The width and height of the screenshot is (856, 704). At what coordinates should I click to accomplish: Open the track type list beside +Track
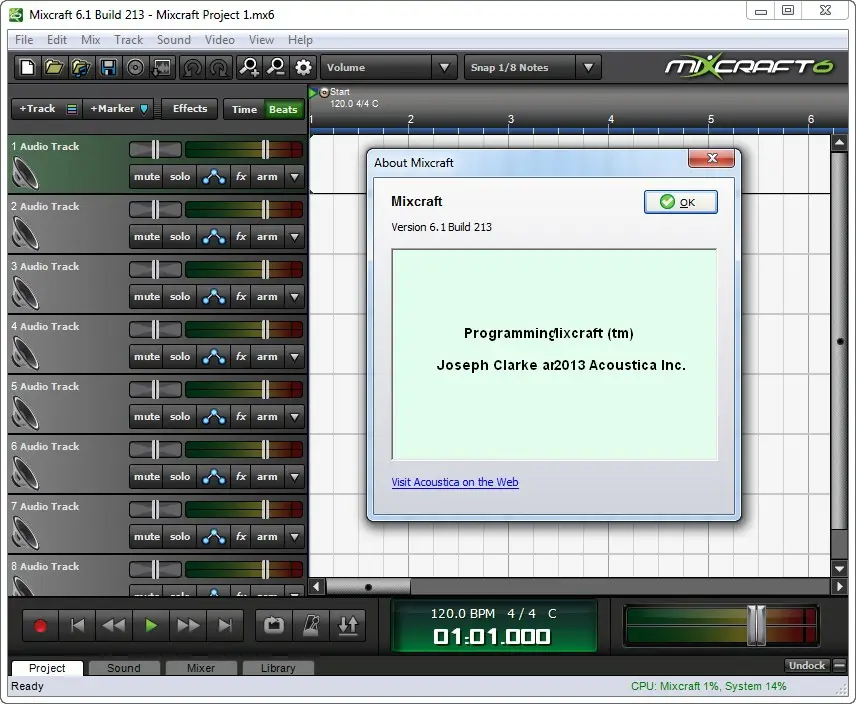pos(72,109)
